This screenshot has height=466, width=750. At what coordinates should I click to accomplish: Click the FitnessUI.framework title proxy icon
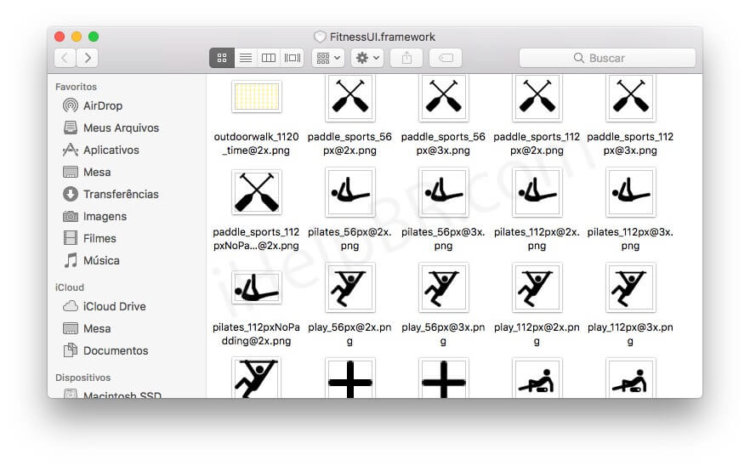(x=320, y=37)
